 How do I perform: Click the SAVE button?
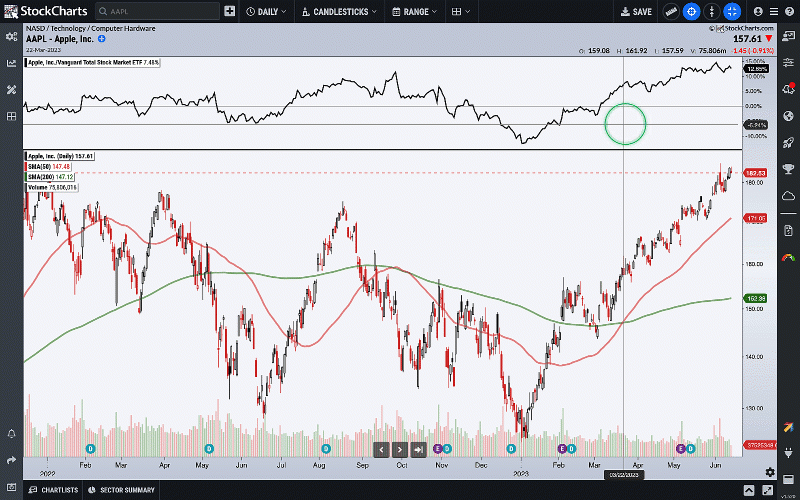coord(636,11)
